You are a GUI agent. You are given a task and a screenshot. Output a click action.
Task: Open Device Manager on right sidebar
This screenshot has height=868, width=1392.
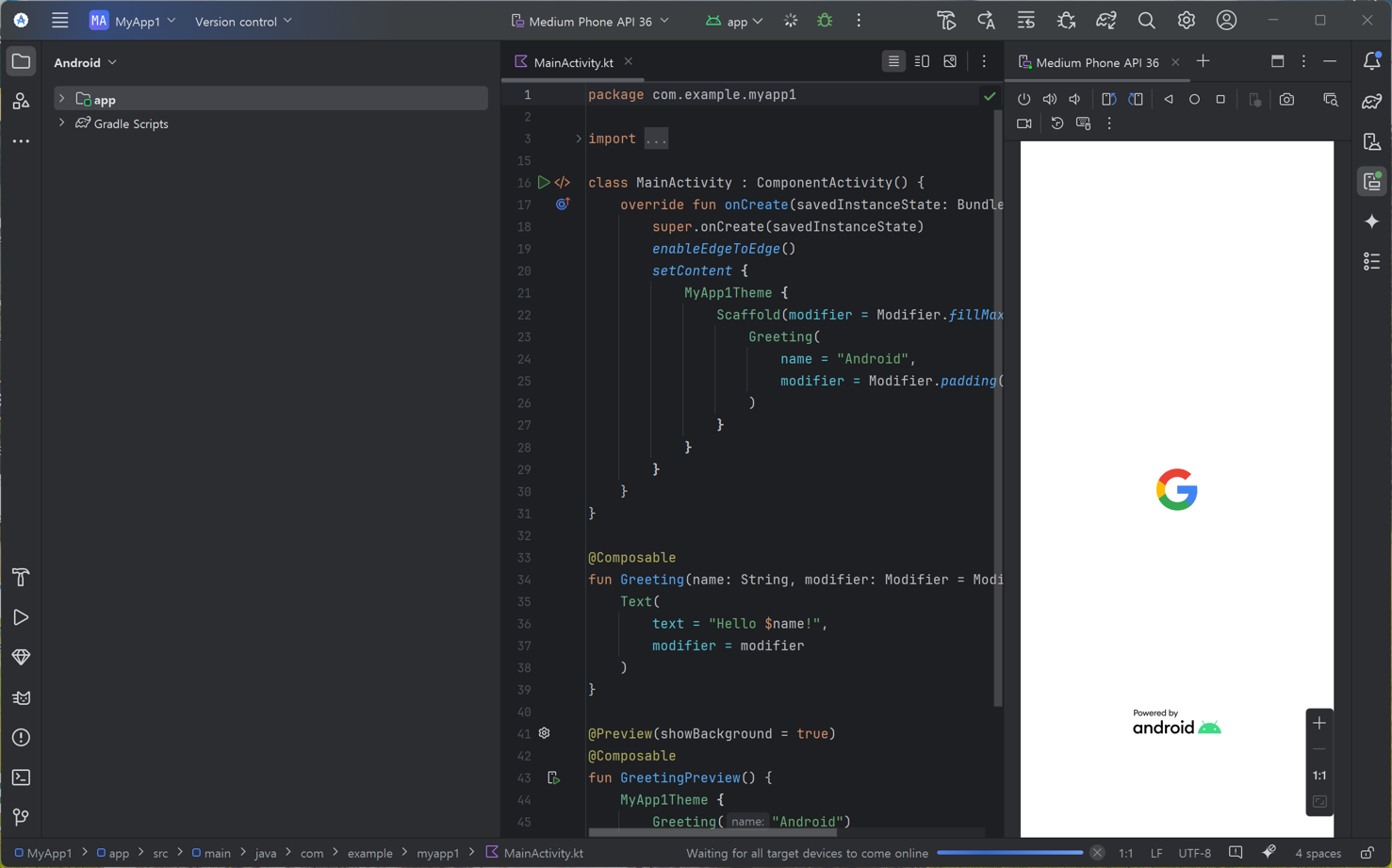[x=1372, y=141]
